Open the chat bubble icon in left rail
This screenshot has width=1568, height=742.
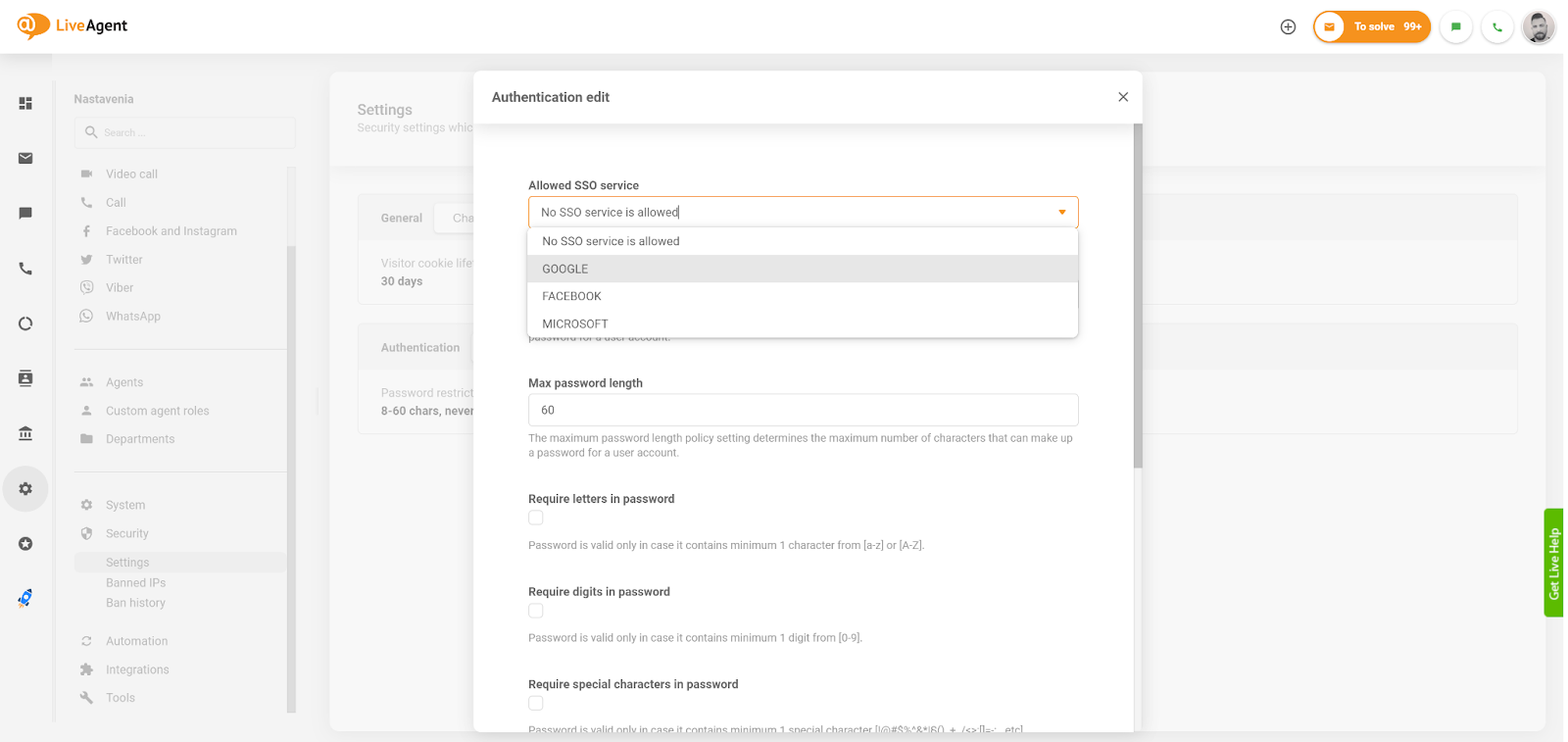point(25,213)
